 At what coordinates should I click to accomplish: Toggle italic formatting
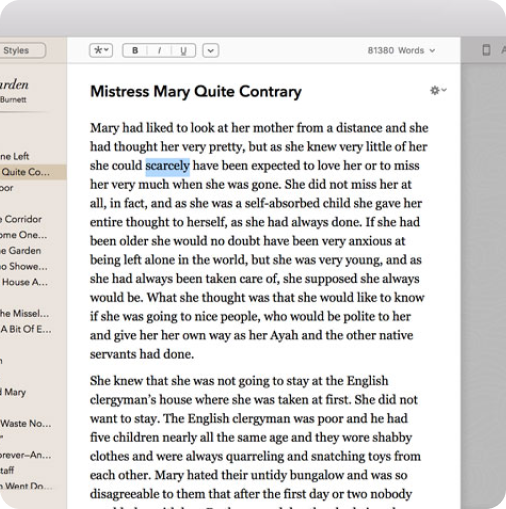pyautogui.click(x=159, y=51)
